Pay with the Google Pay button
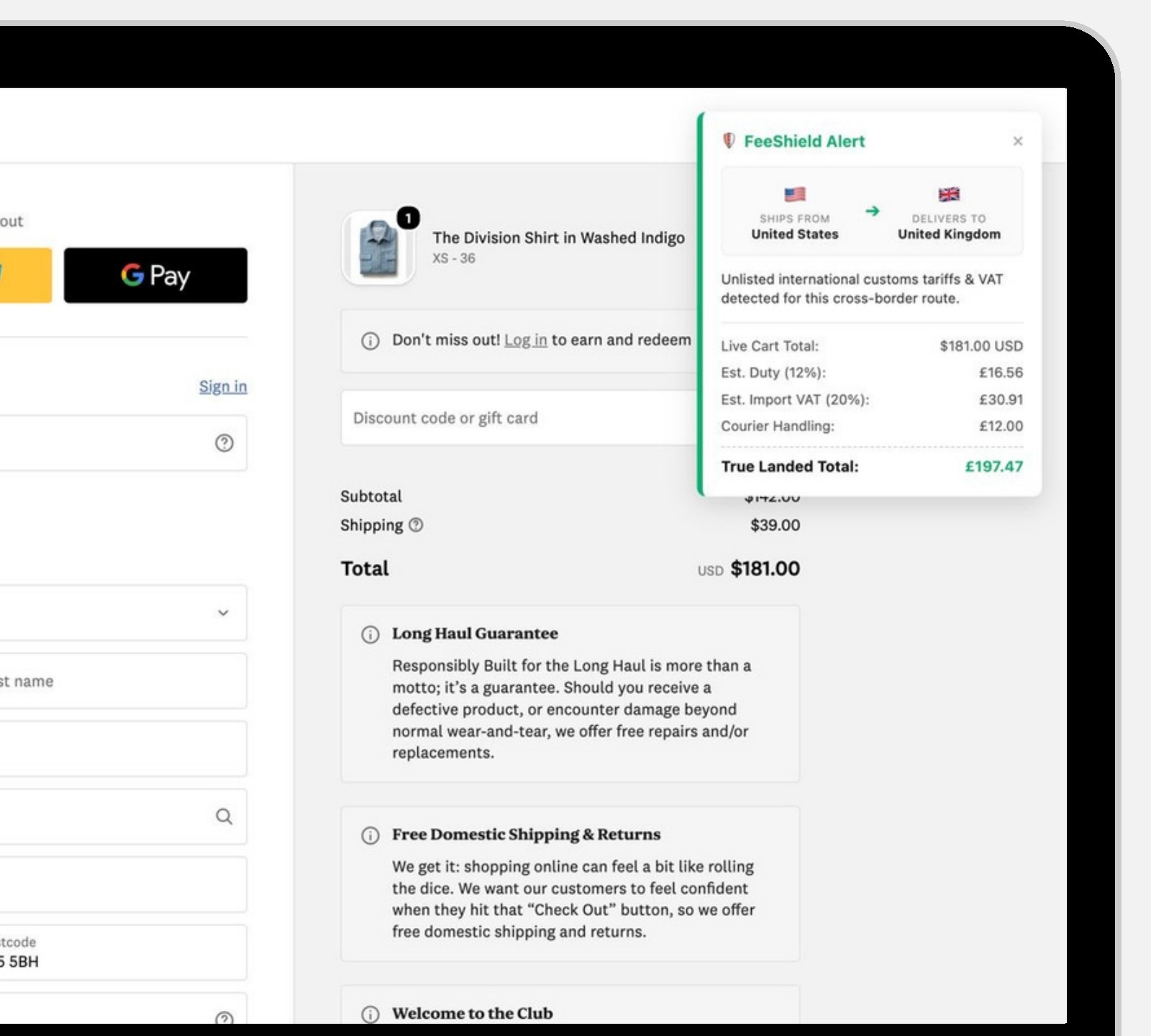The height and width of the screenshot is (1036, 1151). click(155, 276)
